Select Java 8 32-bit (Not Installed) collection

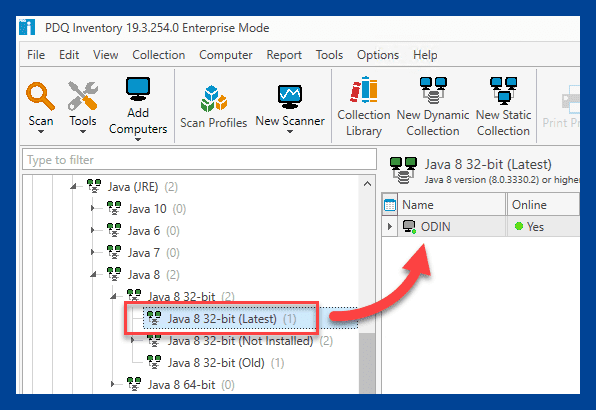tap(240, 340)
